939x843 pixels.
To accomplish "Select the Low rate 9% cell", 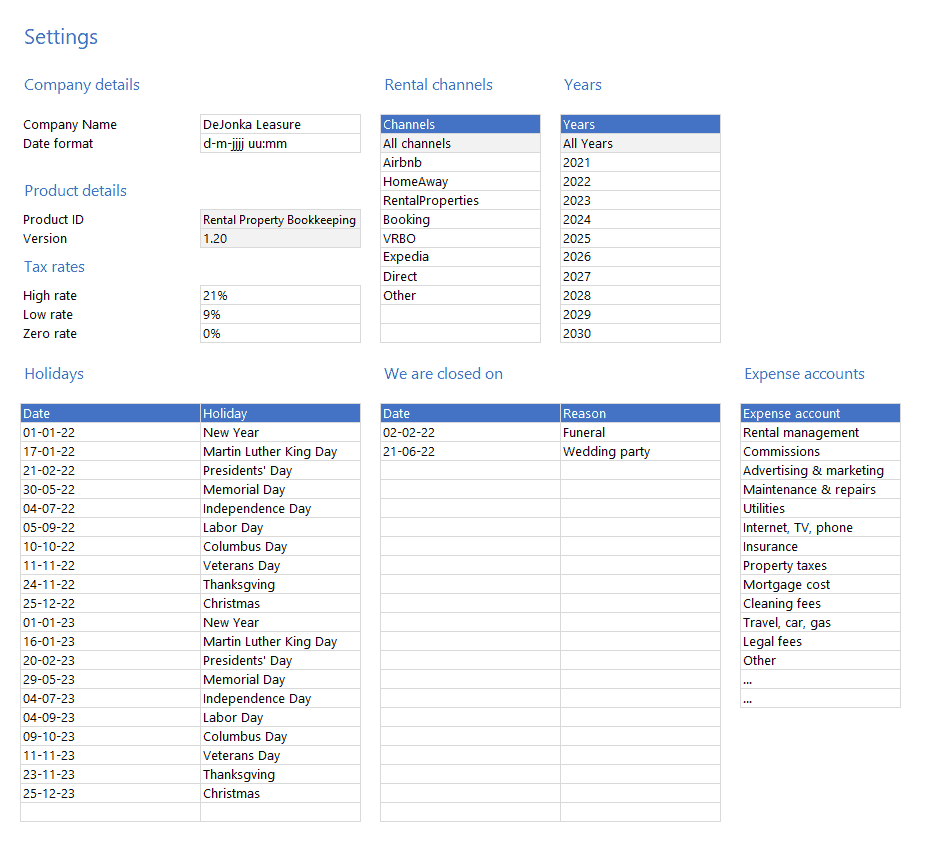I will pos(280,315).
